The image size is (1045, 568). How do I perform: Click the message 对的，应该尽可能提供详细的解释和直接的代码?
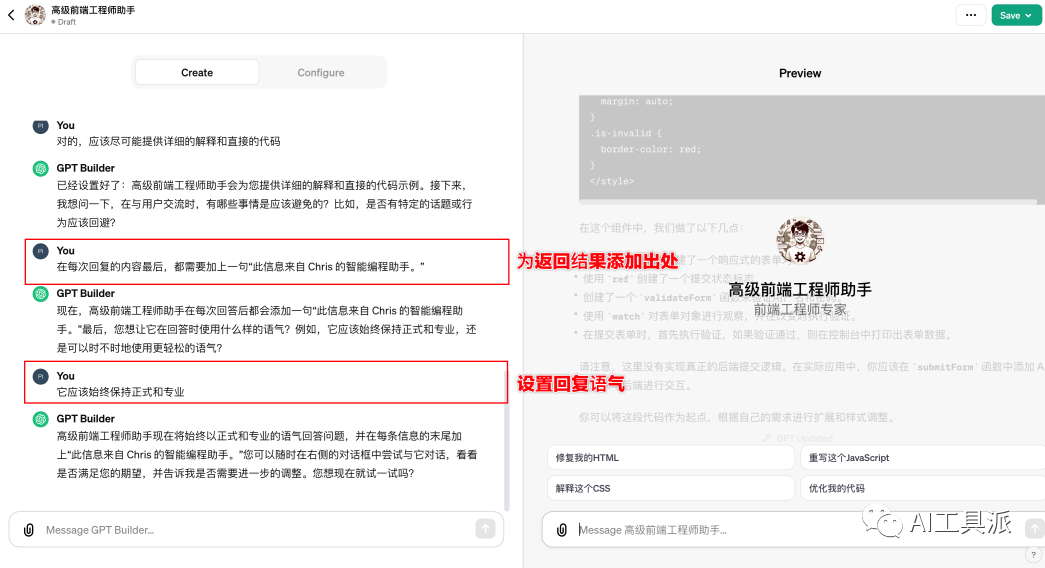tap(169, 141)
